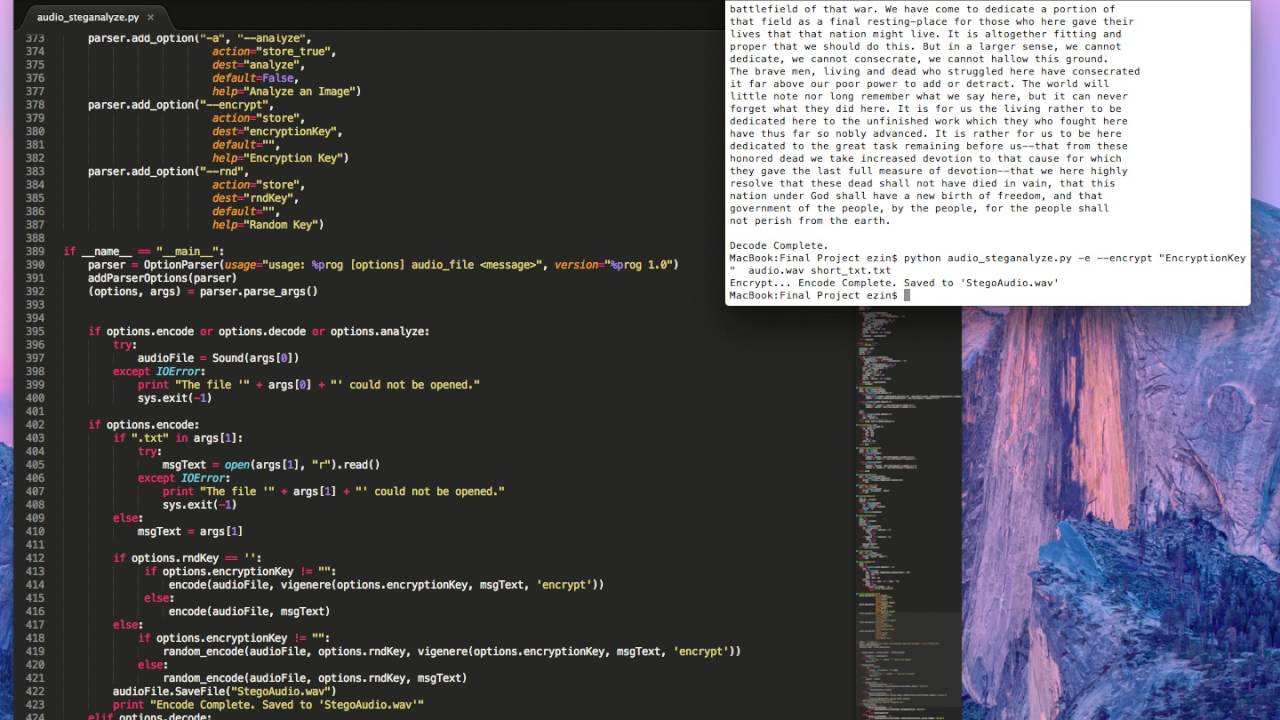The height and width of the screenshot is (720, 1280).
Task: Click the 'parser = OptionParser(usage=' line
Action: 383,265
